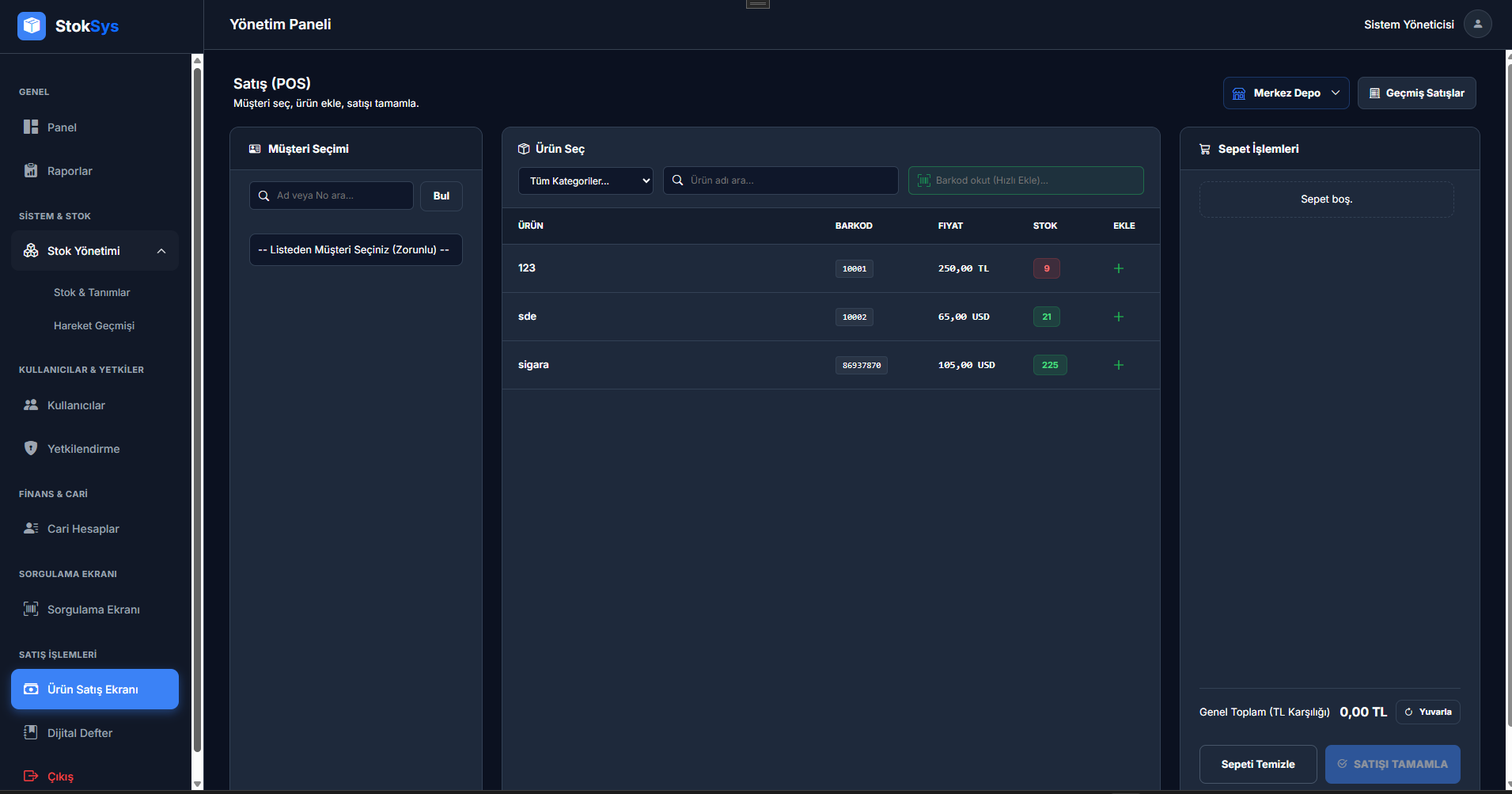Open the user profile avatar icon
Screen dimensions: 1512x794
1477,25
